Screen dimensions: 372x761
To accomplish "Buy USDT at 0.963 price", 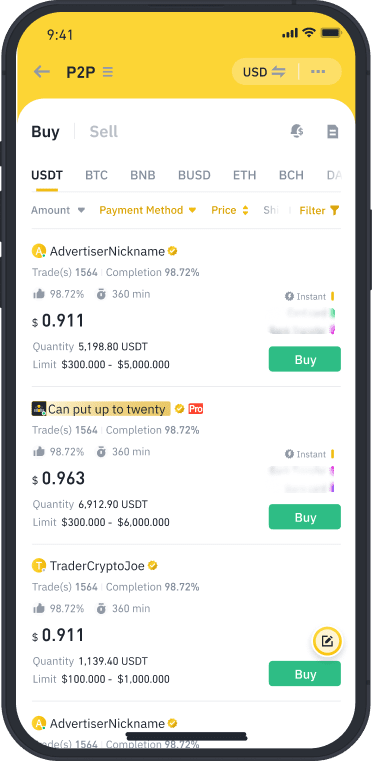I will pyautogui.click(x=304, y=517).
